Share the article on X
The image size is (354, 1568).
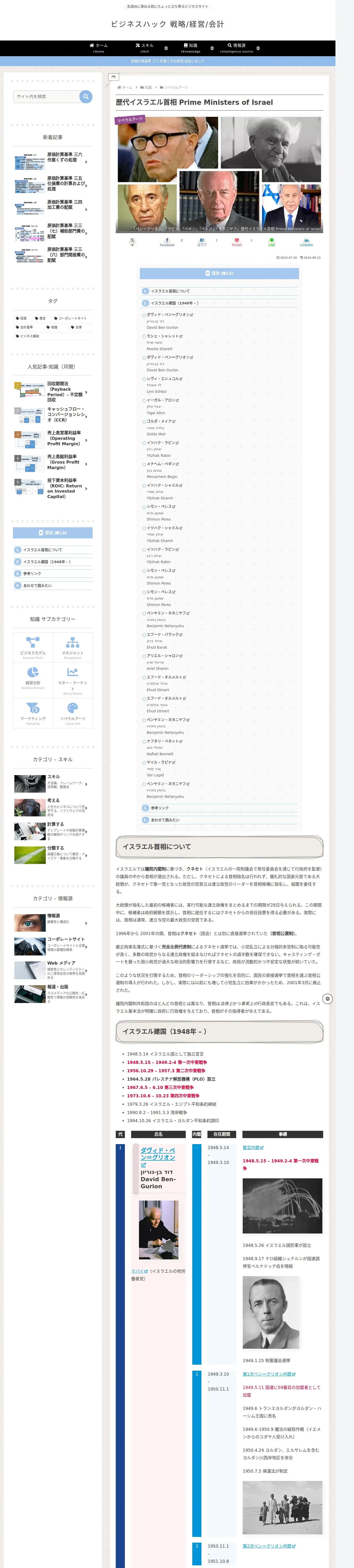[x=132, y=242]
